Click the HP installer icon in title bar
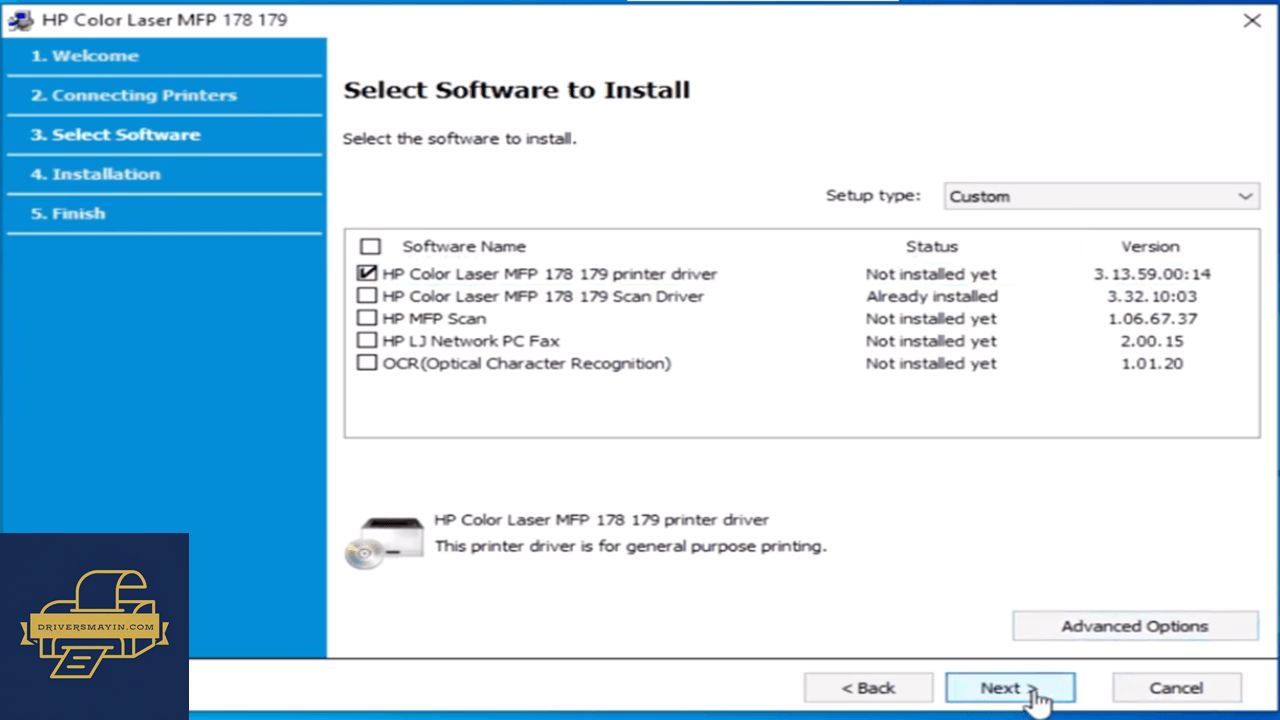 (x=20, y=20)
